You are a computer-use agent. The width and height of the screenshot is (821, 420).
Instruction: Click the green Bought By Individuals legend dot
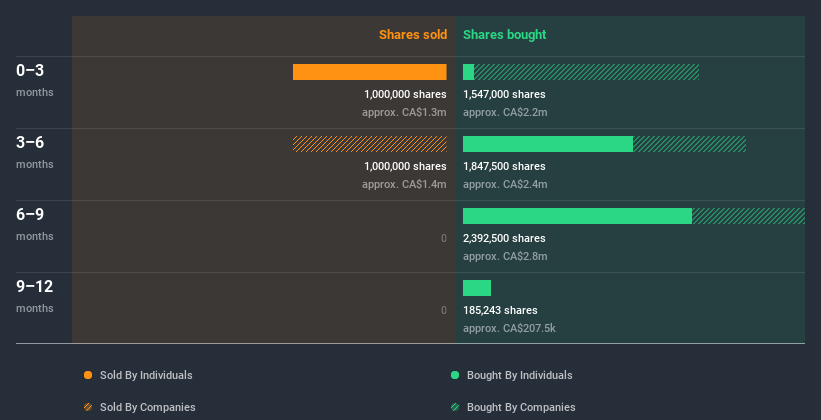tap(455, 375)
